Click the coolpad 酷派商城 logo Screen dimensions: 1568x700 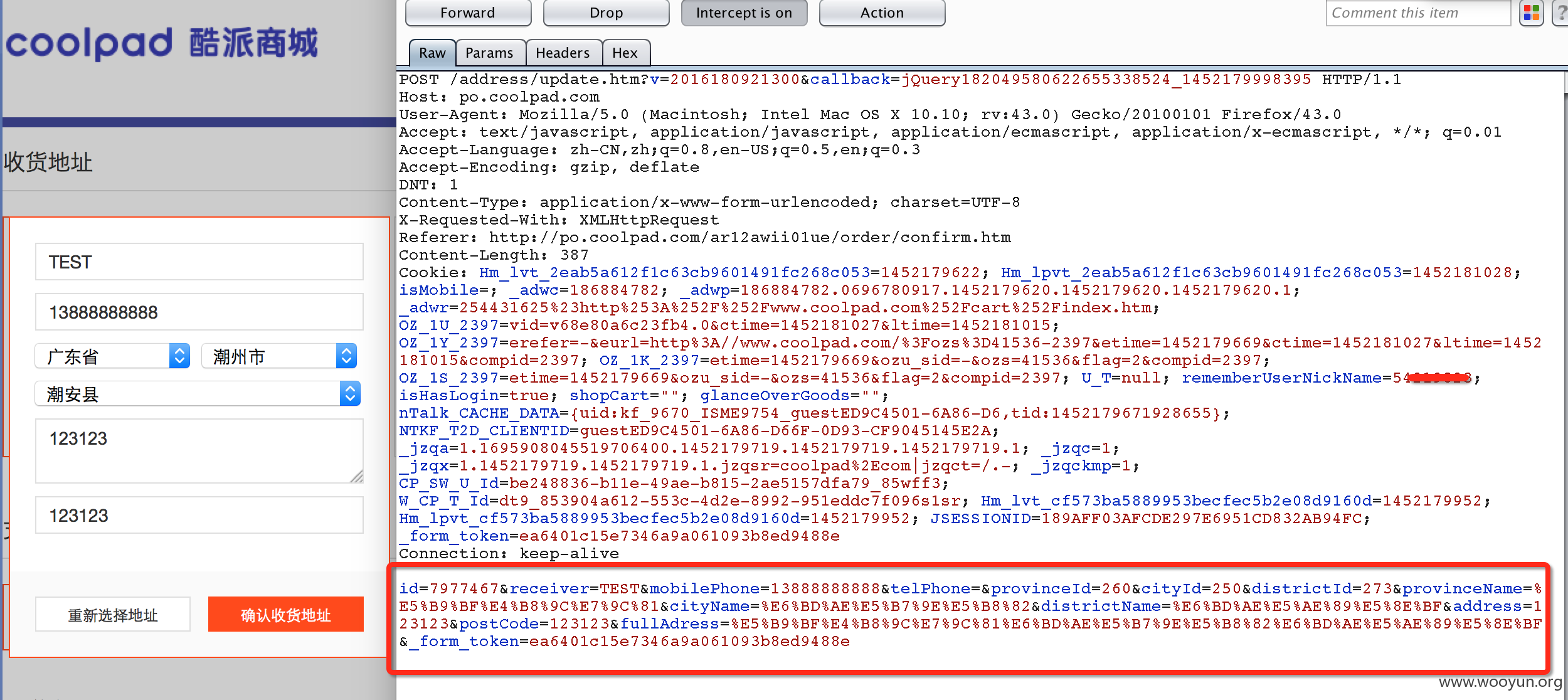tap(162, 43)
